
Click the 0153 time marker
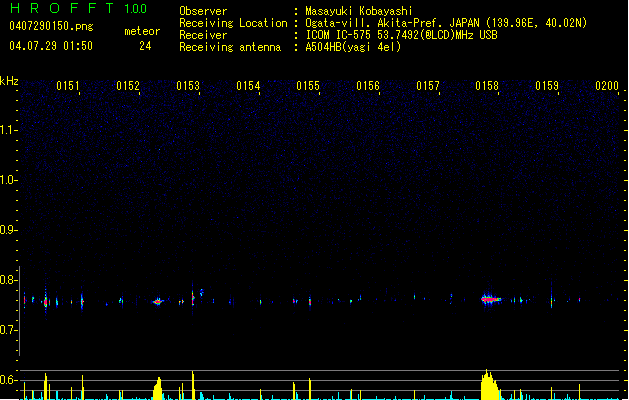[188, 86]
